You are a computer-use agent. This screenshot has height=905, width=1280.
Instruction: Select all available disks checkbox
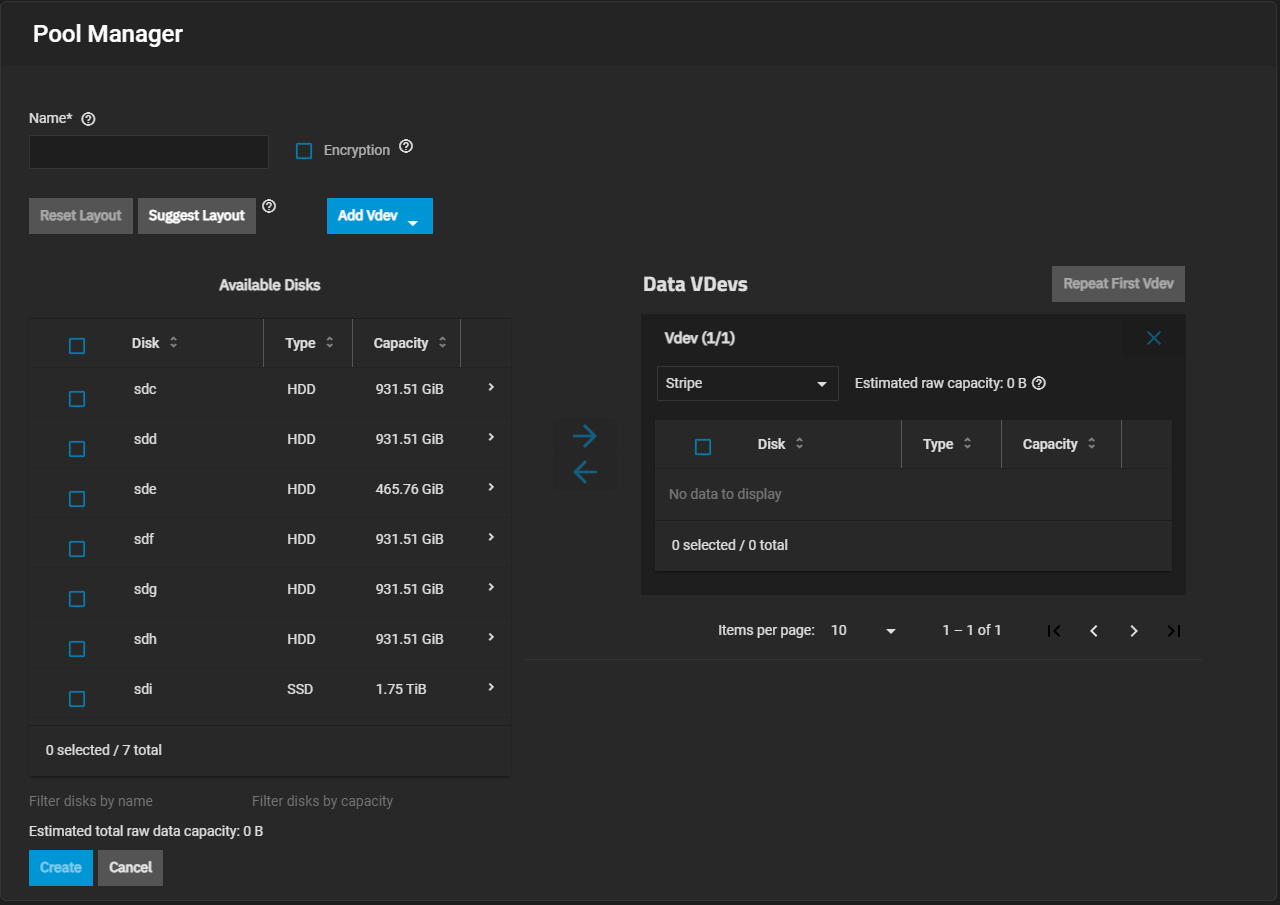click(x=77, y=346)
